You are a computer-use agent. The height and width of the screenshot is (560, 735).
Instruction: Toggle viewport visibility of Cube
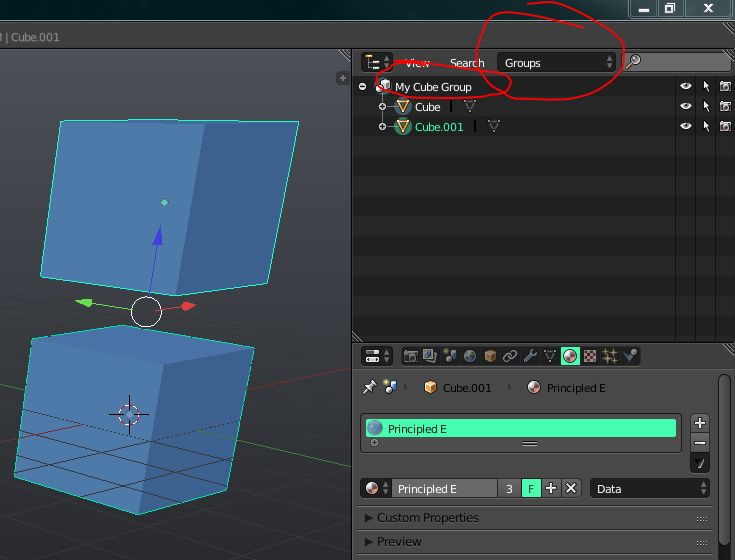[x=685, y=106]
